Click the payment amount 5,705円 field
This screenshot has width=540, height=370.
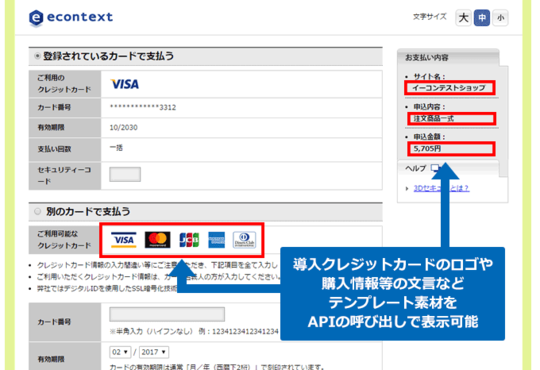click(451, 148)
